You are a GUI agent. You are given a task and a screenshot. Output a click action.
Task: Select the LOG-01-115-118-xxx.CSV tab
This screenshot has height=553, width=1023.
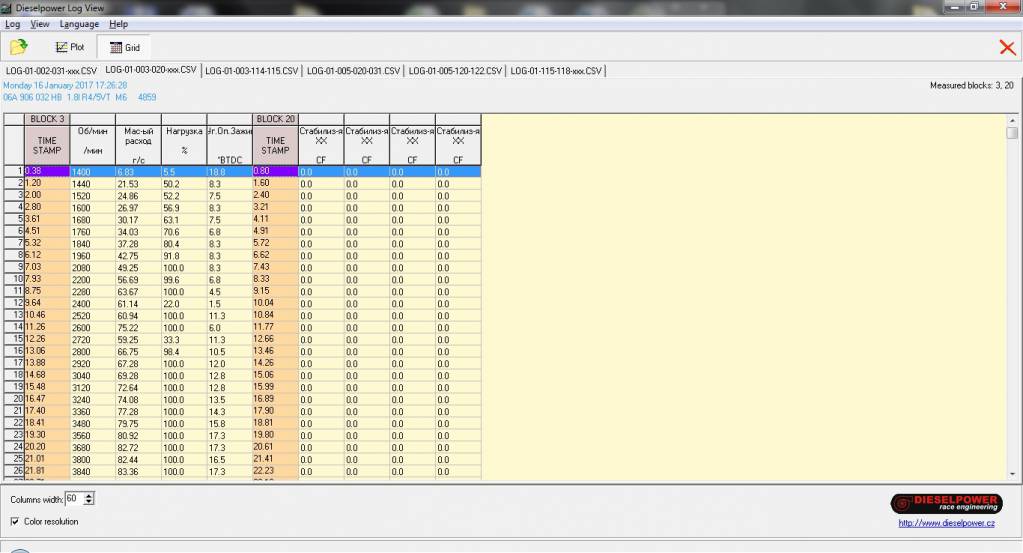point(556,71)
